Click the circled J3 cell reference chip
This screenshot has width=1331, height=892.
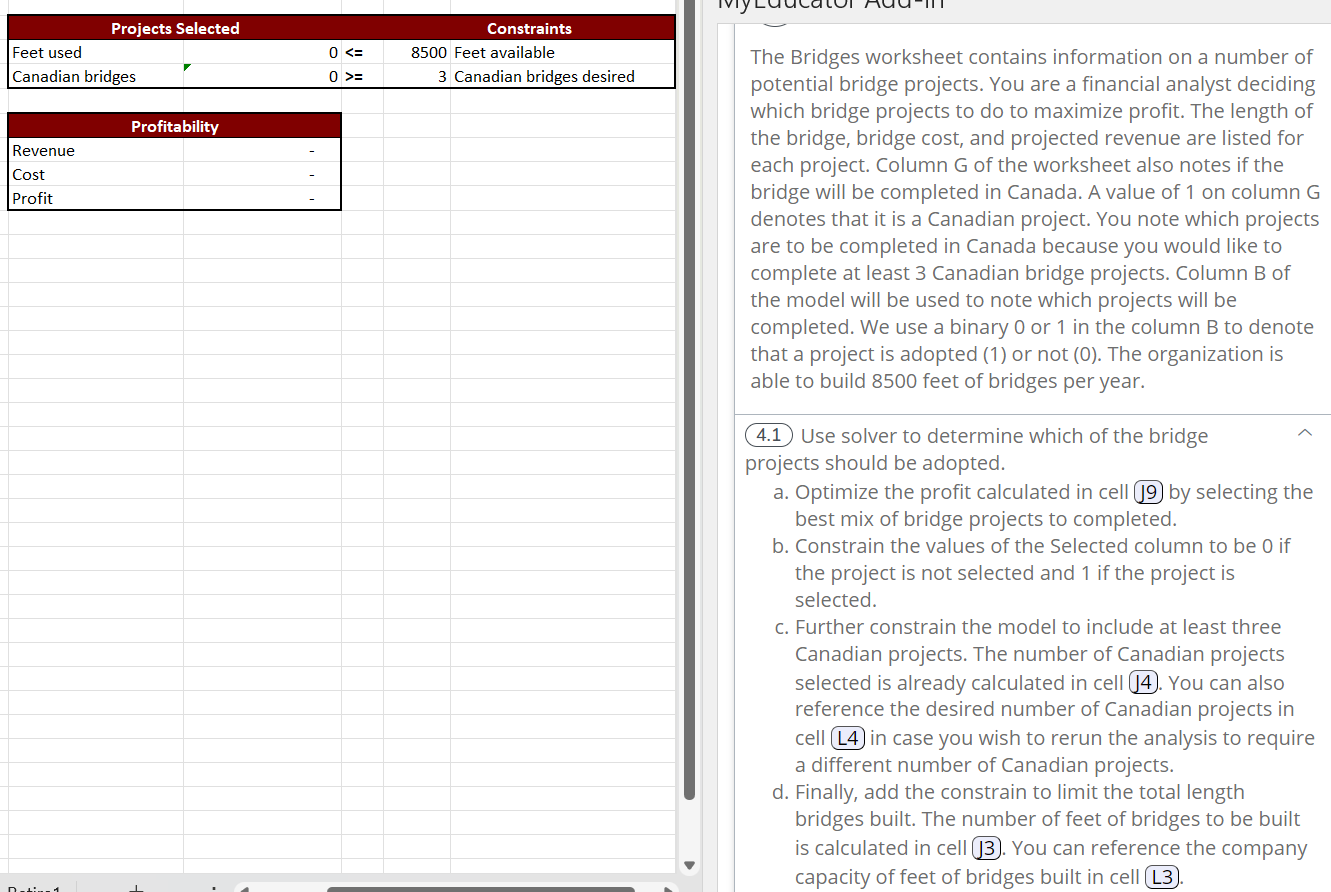986,847
